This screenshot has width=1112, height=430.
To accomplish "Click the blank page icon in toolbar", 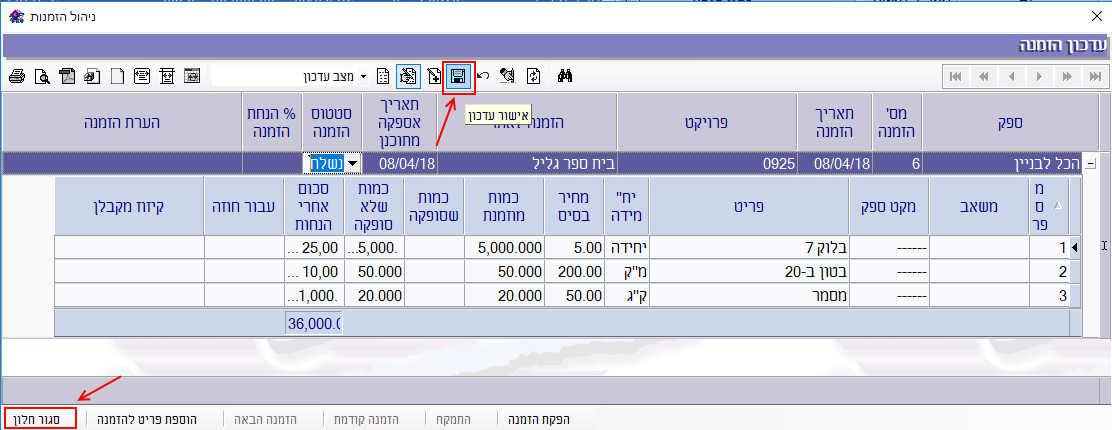I will point(116,76).
